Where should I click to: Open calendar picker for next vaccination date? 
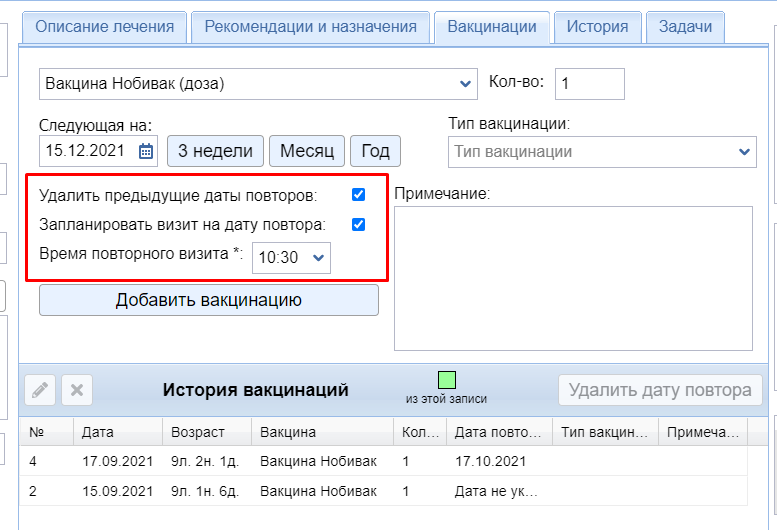pyautogui.click(x=146, y=152)
